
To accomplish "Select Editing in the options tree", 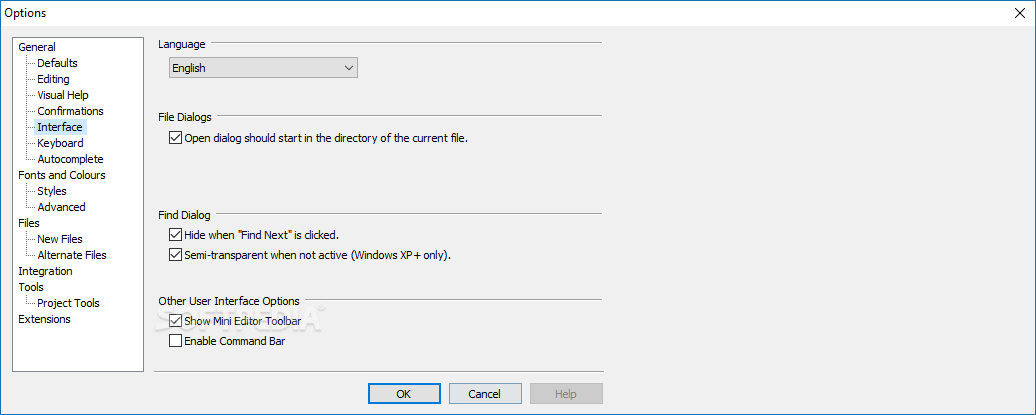I will [x=53, y=79].
